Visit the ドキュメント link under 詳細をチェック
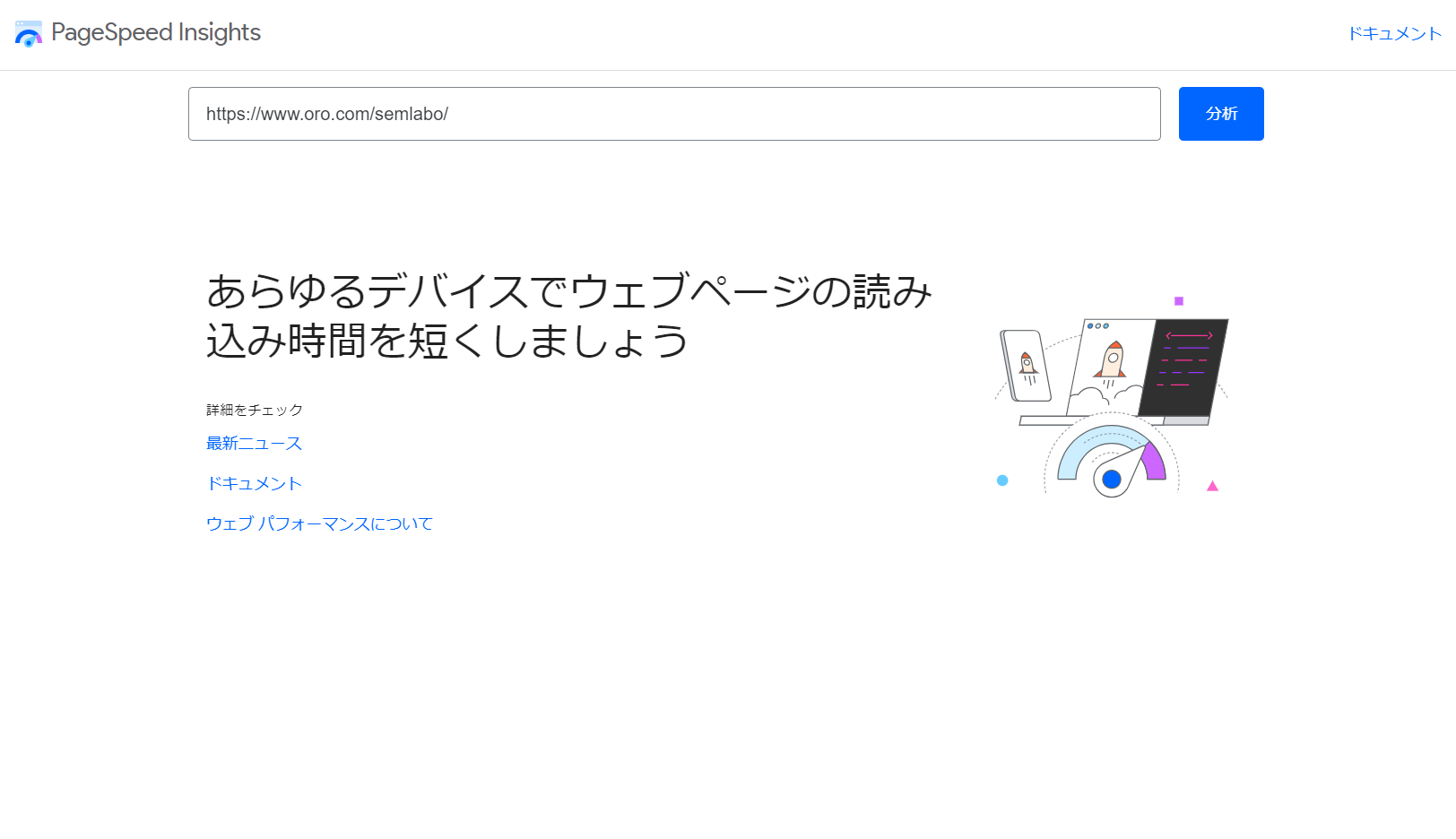This screenshot has height=839, width=1456. pos(254,483)
